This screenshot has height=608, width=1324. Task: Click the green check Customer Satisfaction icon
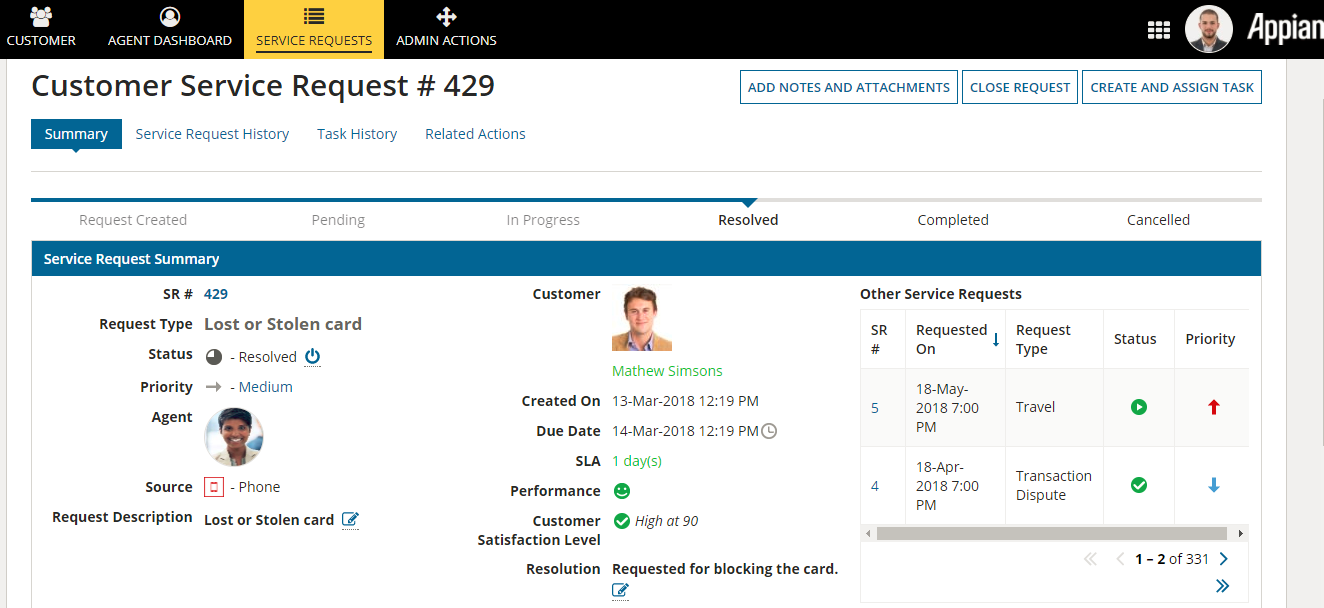click(621, 521)
